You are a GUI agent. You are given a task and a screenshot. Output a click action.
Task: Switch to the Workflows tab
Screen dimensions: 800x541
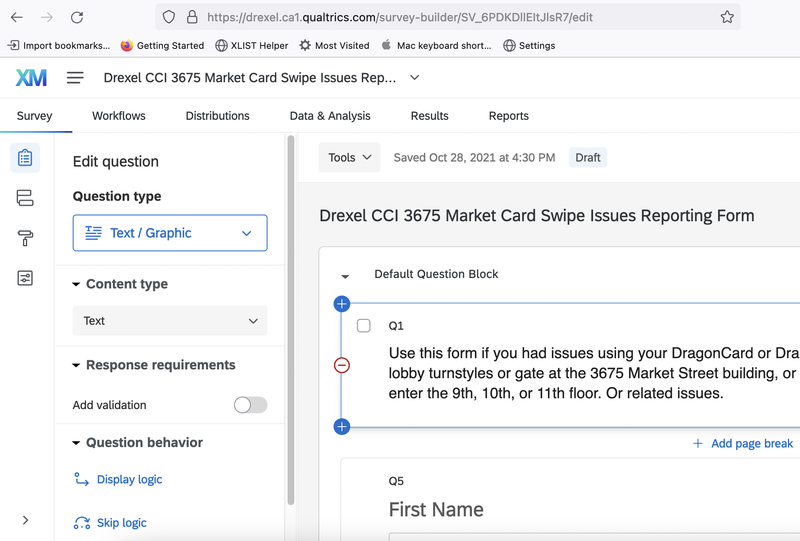[x=119, y=116]
